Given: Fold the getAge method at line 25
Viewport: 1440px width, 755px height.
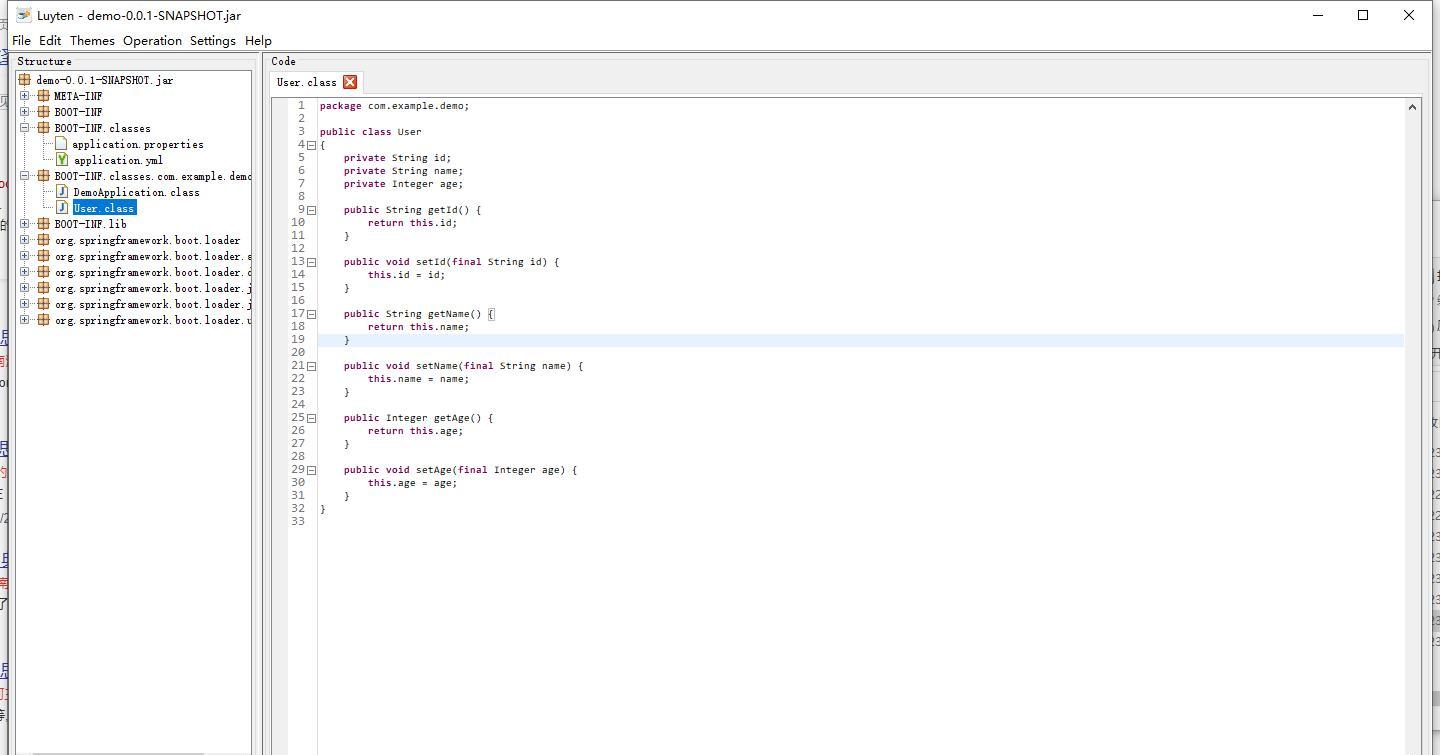Looking at the screenshot, I should click(311, 418).
